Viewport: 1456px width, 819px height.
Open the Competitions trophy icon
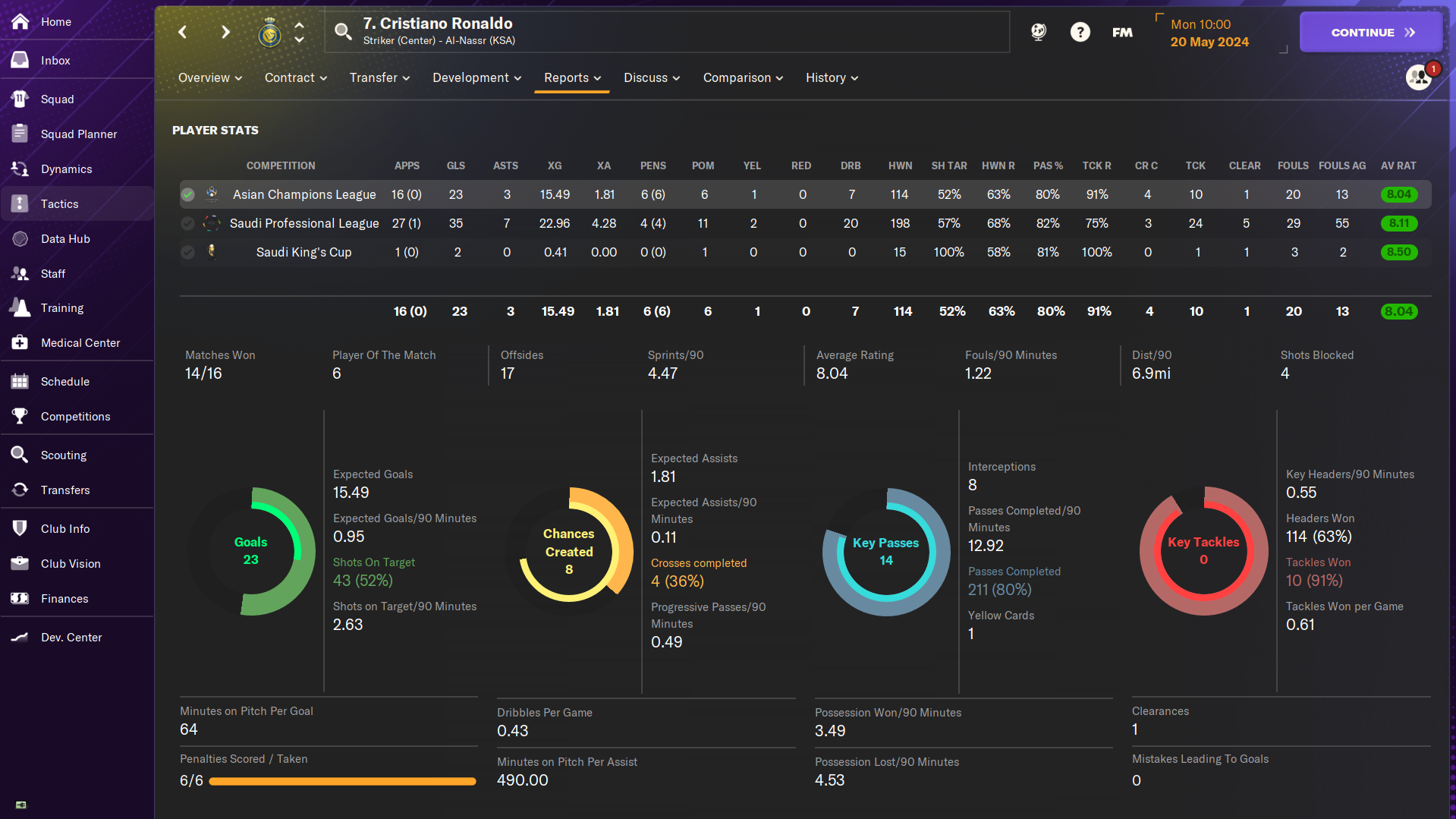coord(20,416)
